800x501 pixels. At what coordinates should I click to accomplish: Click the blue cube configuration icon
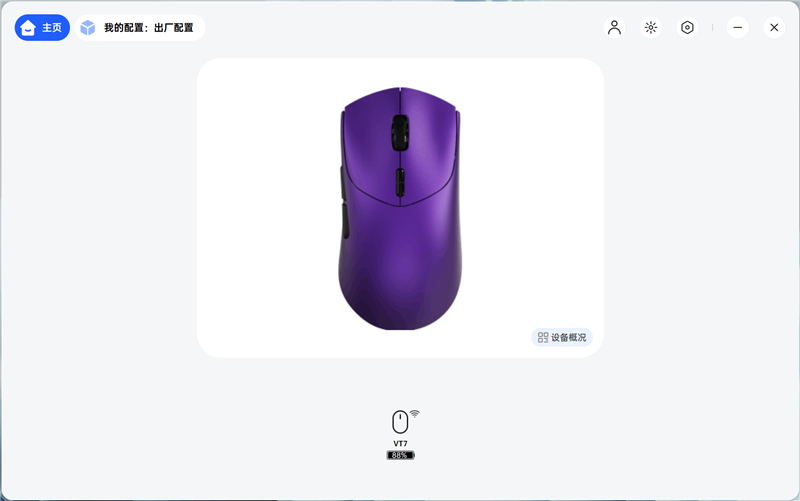point(88,28)
